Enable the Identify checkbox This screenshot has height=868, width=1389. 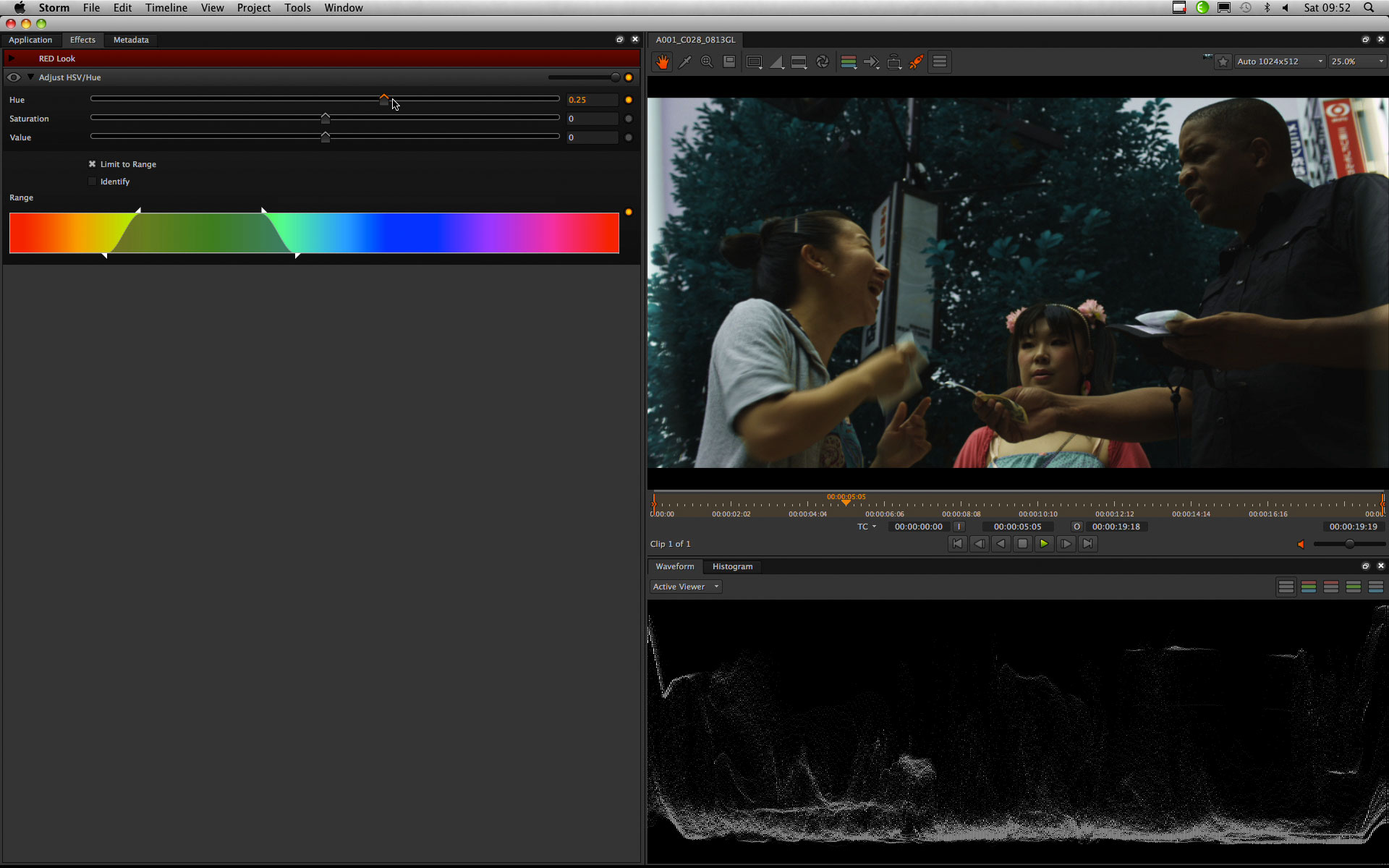click(x=92, y=182)
